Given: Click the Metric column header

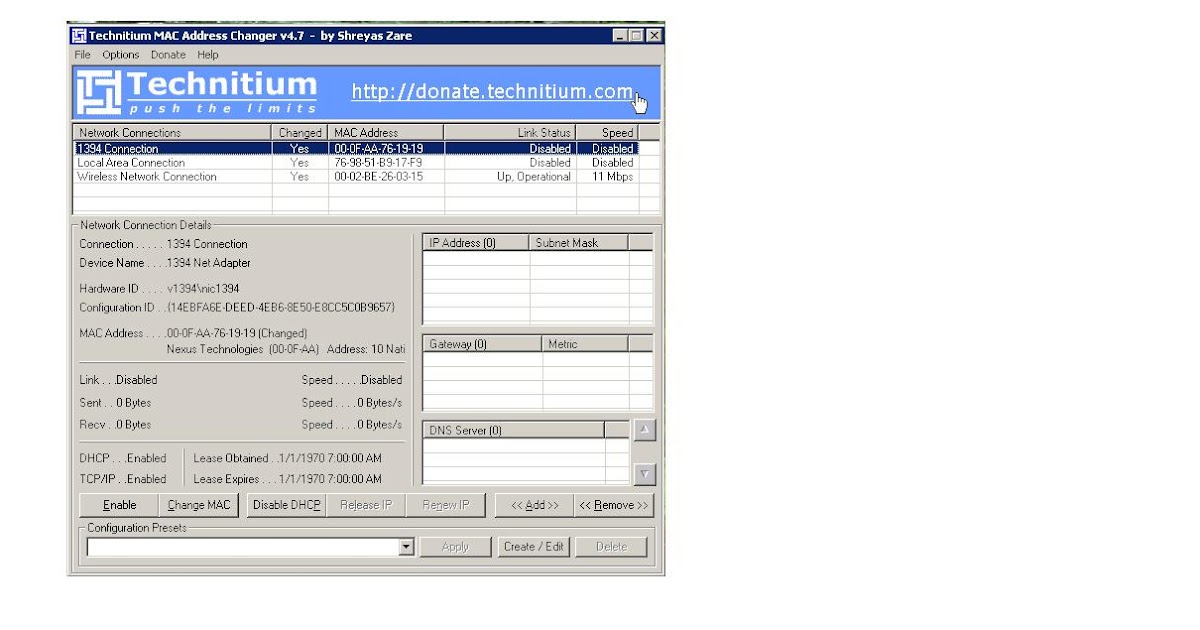Looking at the screenshot, I should (x=586, y=344).
